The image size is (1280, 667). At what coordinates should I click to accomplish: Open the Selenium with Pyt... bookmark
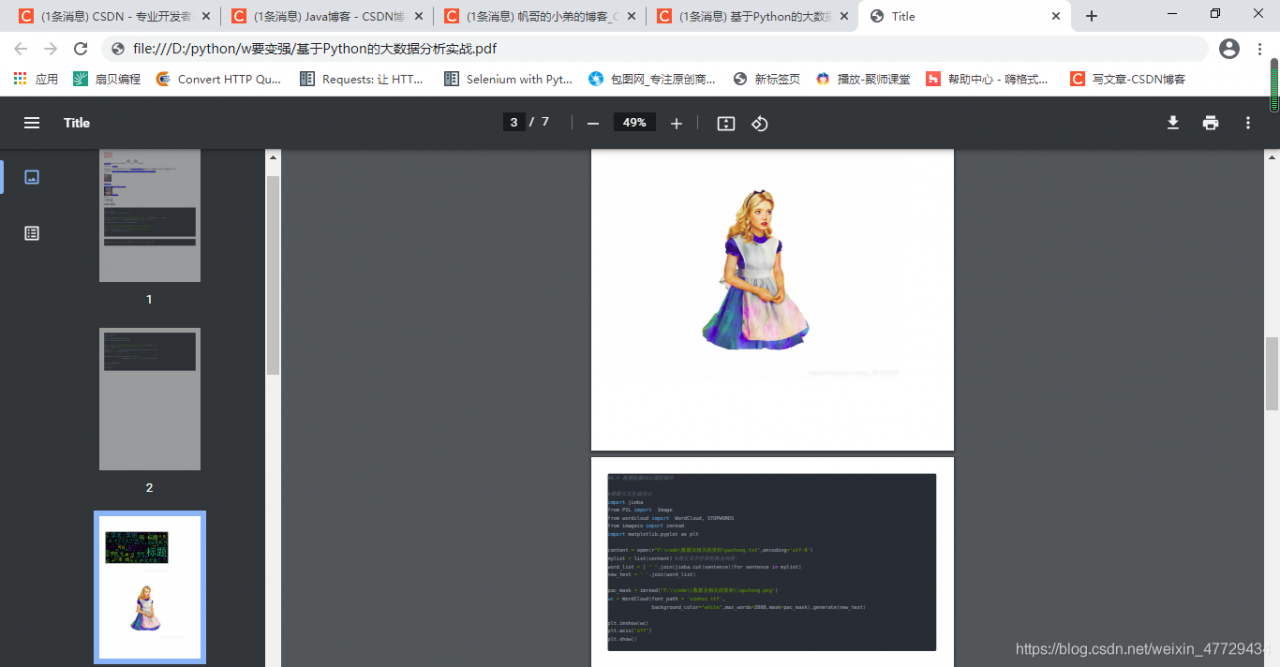pyautogui.click(x=508, y=79)
